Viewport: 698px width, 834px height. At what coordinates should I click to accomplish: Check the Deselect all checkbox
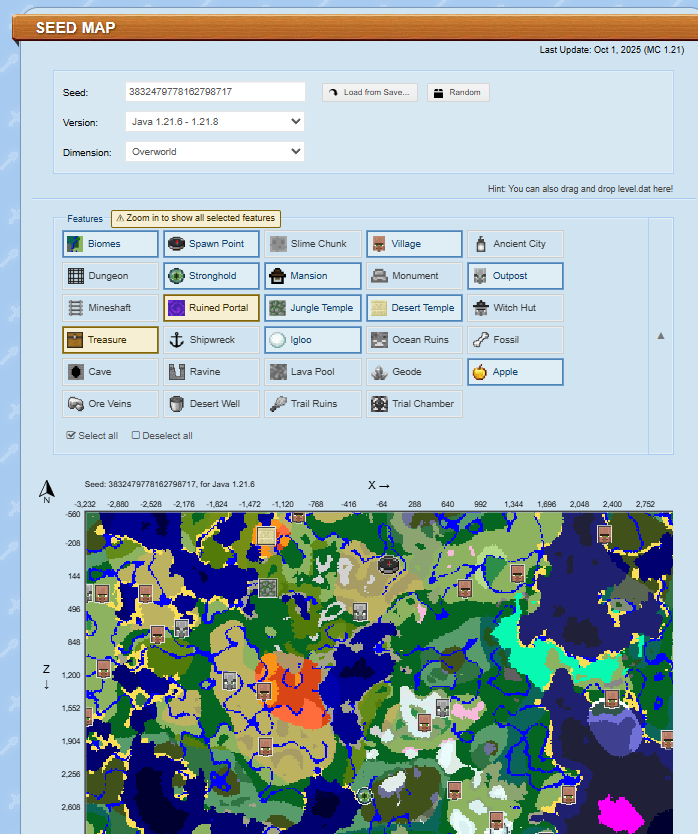point(136,436)
